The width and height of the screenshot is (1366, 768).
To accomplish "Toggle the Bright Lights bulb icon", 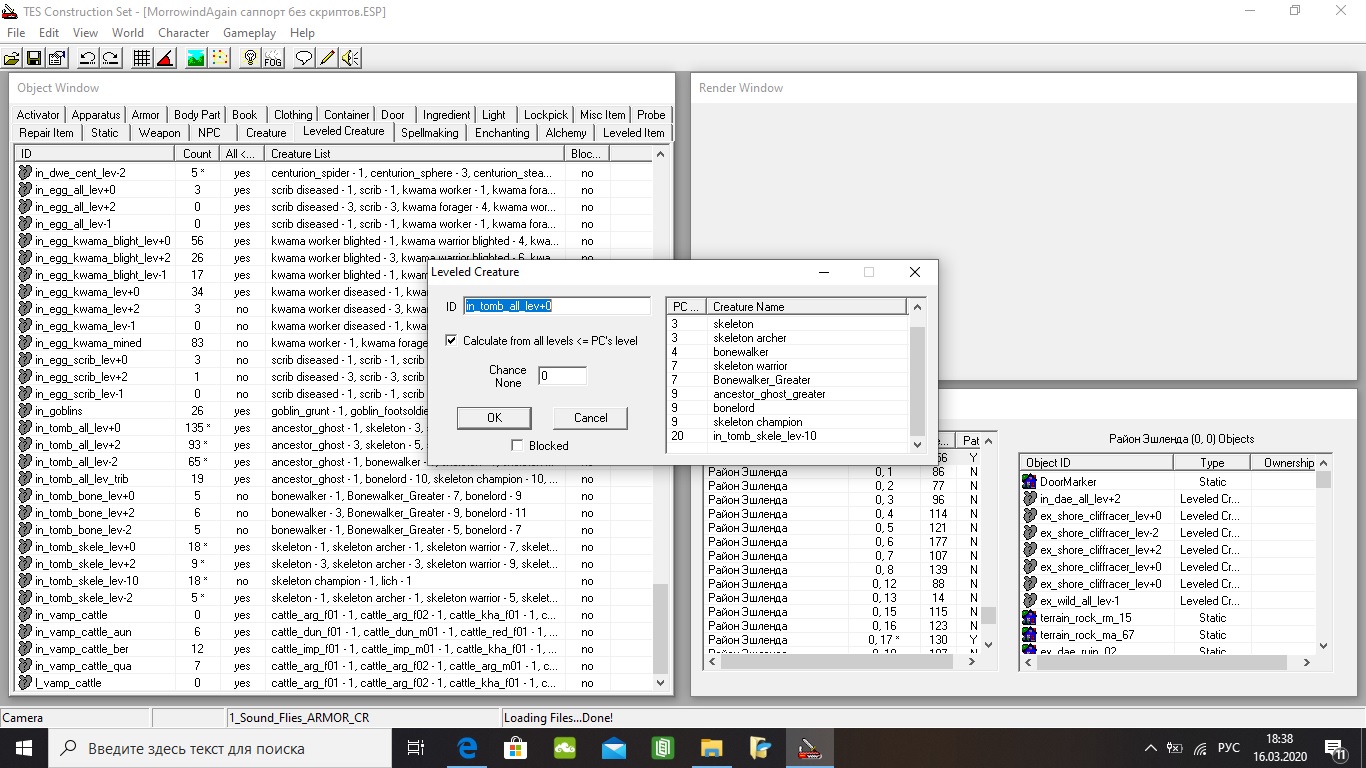I will [250, 58].
